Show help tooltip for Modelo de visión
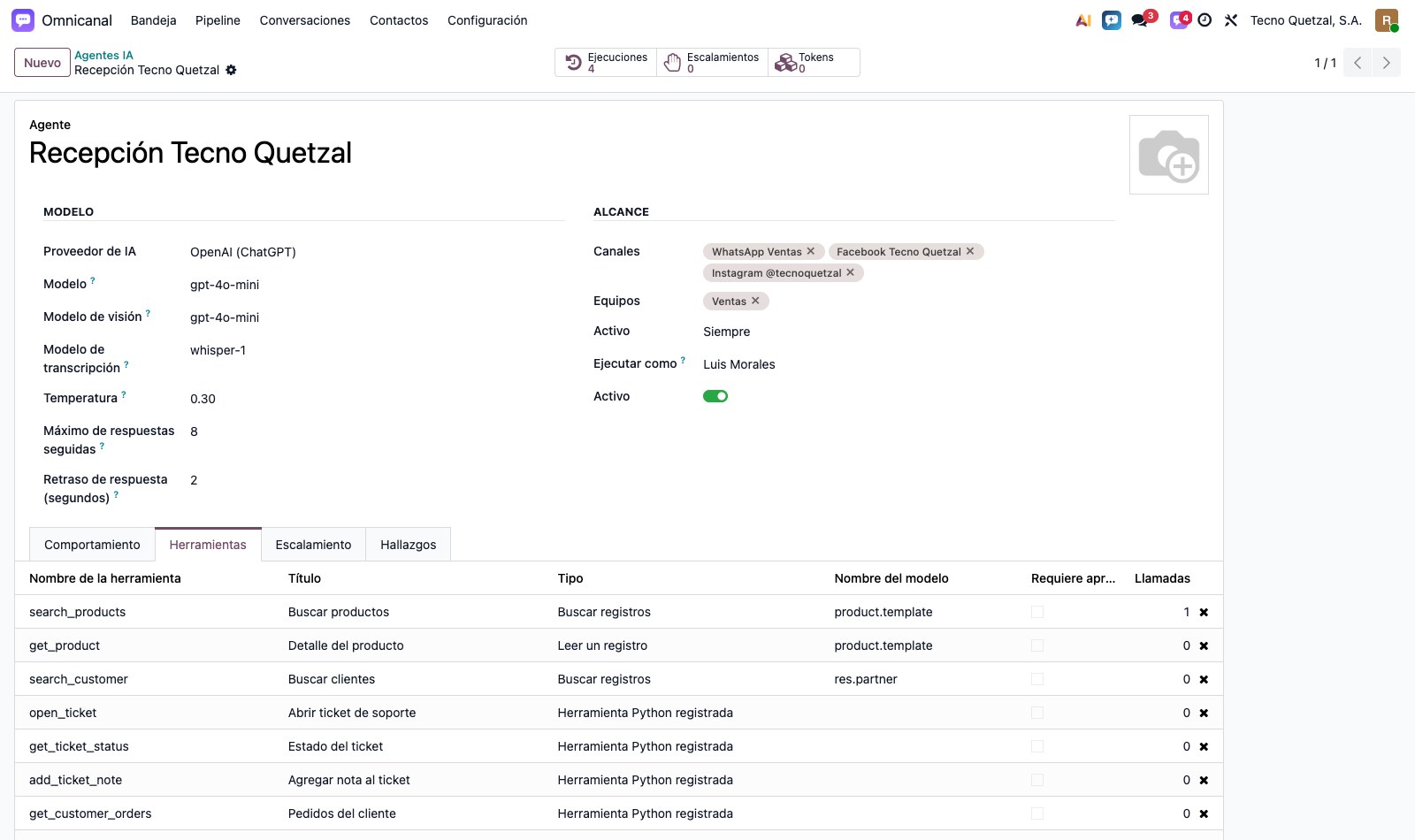The width and height of the screenshot is (1415, 840). [148, 313]
